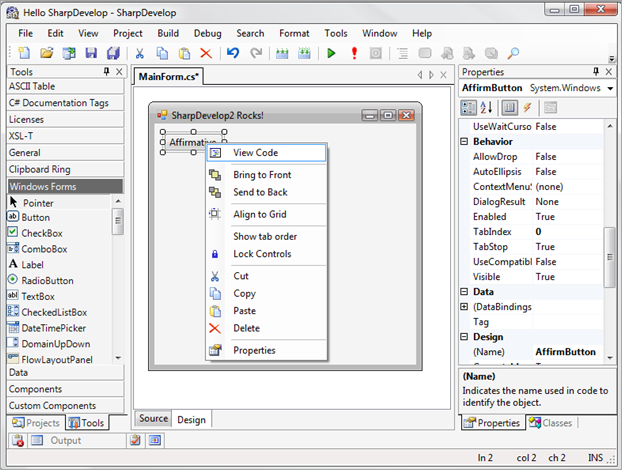Click the Save file toolbar icon
The width and height of the screenshot is (622, 470).
(90, 53)
